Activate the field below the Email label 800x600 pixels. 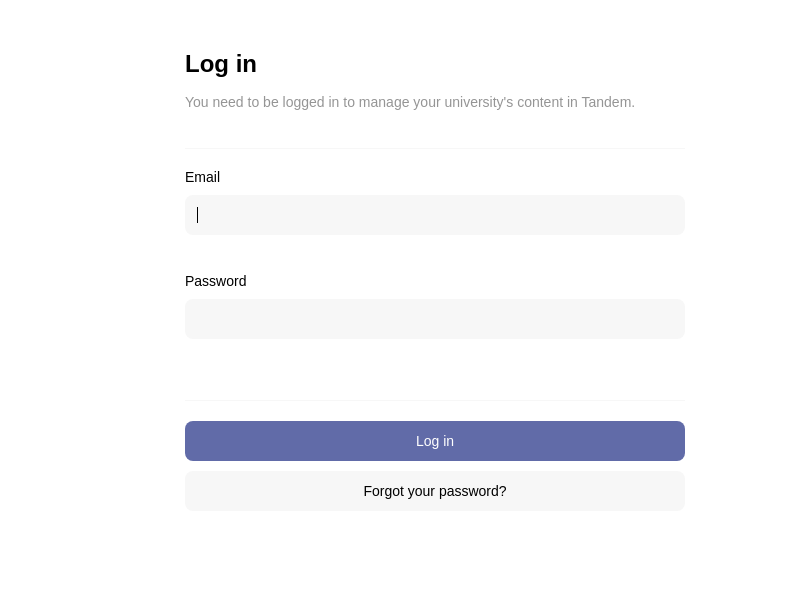pos(435,215)
